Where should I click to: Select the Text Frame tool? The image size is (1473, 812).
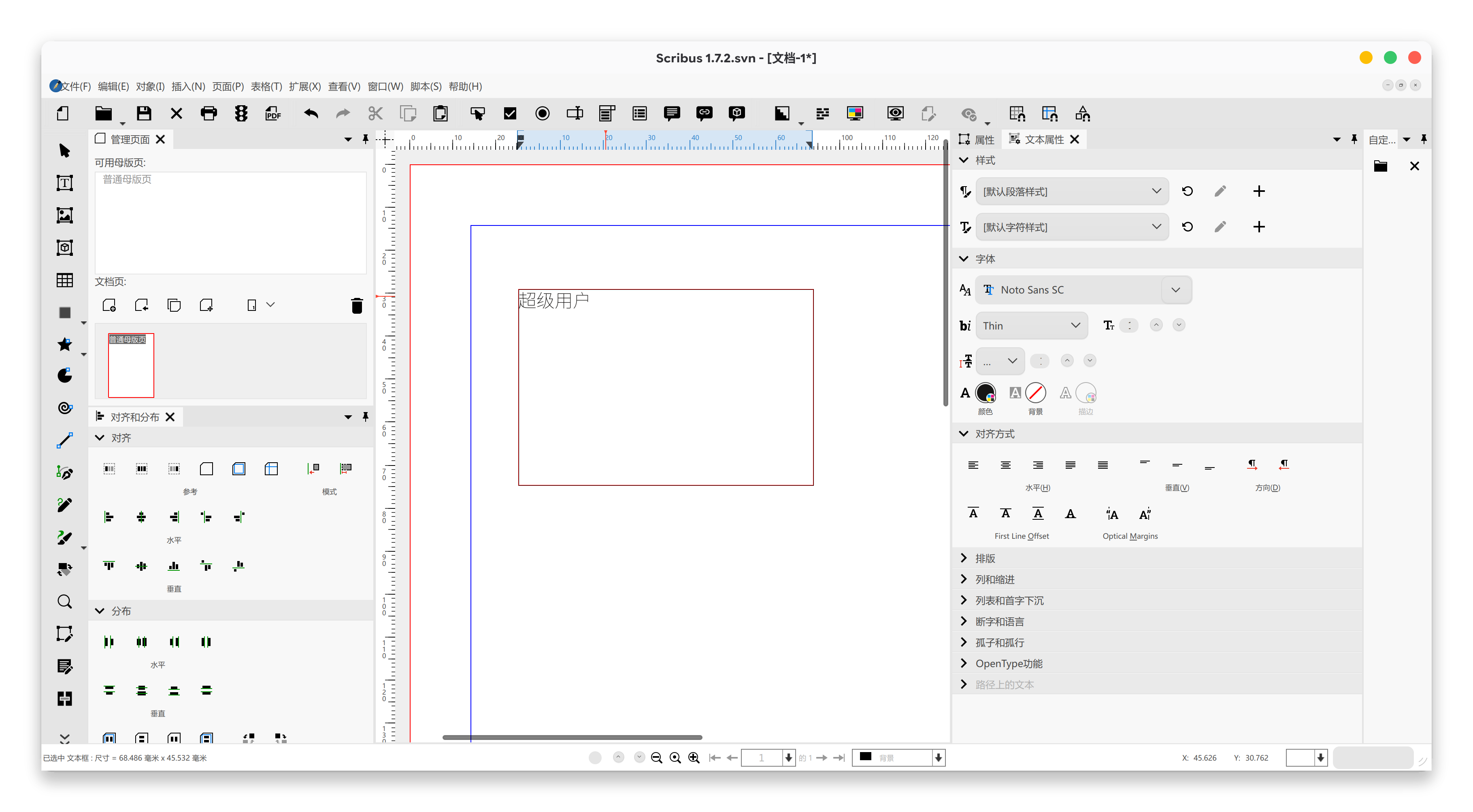[x=65, y=183]
